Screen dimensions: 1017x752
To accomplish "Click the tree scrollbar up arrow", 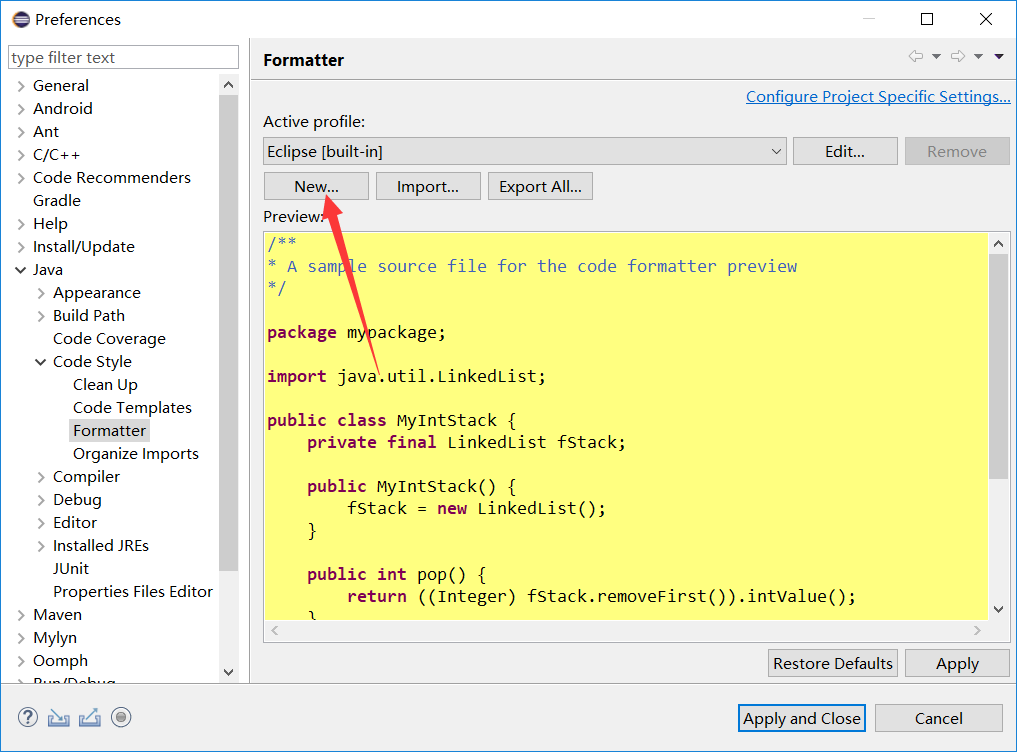I will pyautogui.click(x=228, y=85).
